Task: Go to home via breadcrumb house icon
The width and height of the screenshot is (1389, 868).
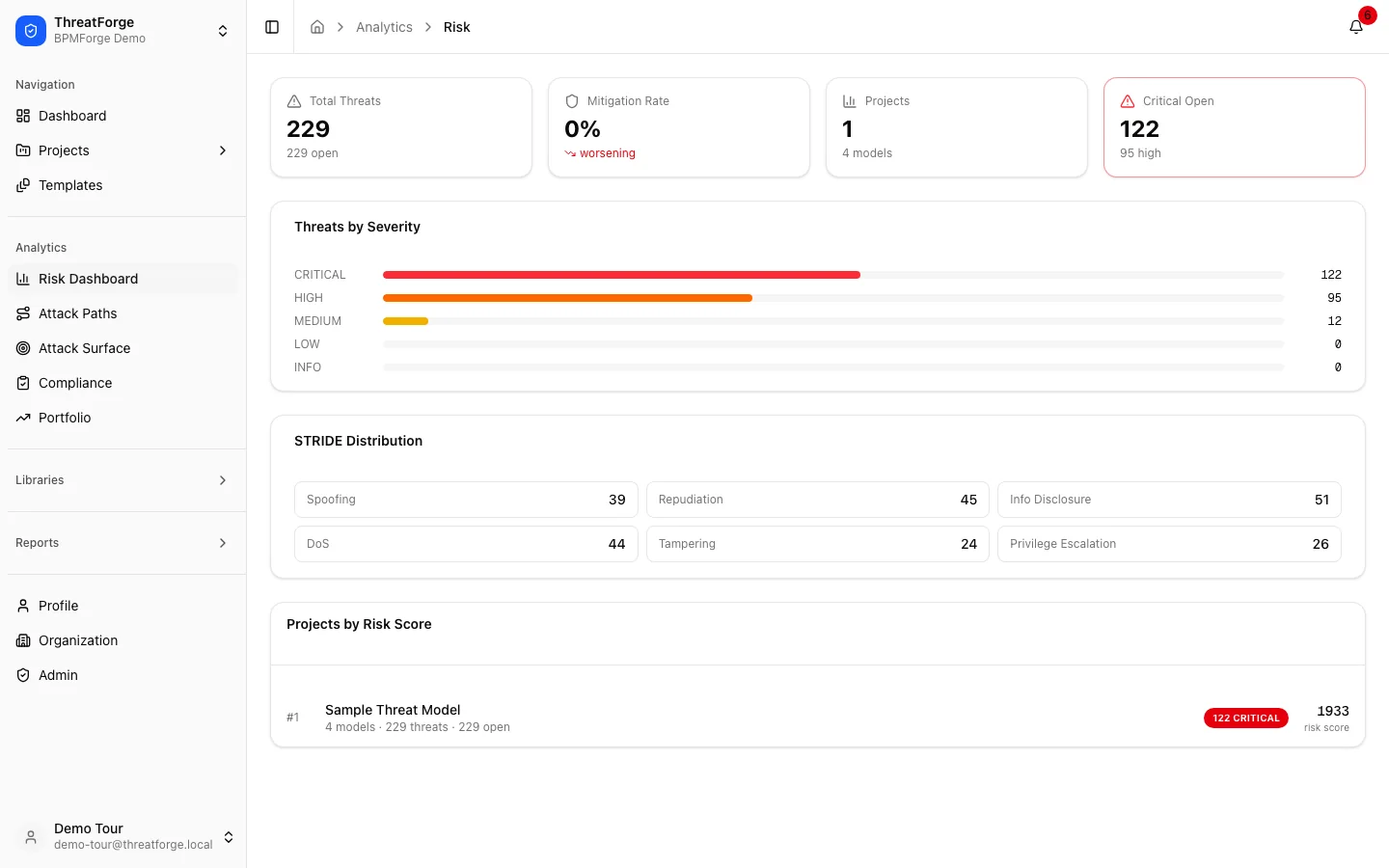Action: point(317,27)
